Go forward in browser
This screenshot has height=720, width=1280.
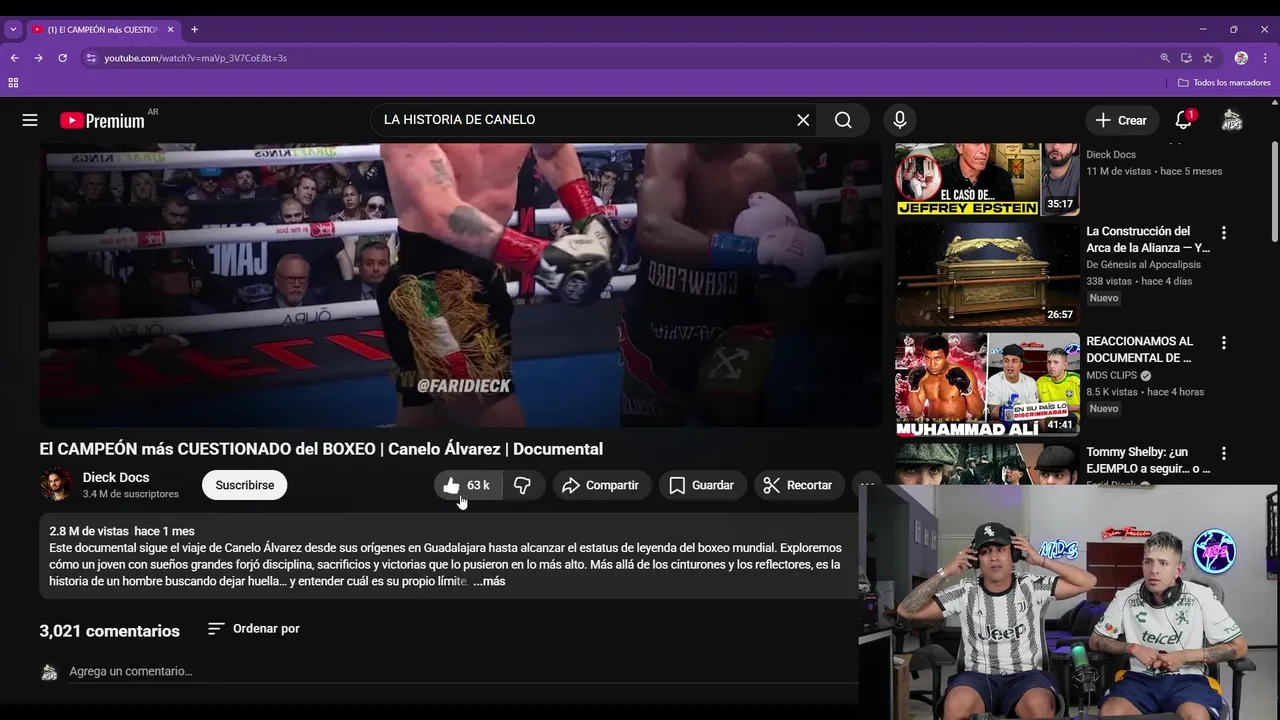tap(38, 58)
